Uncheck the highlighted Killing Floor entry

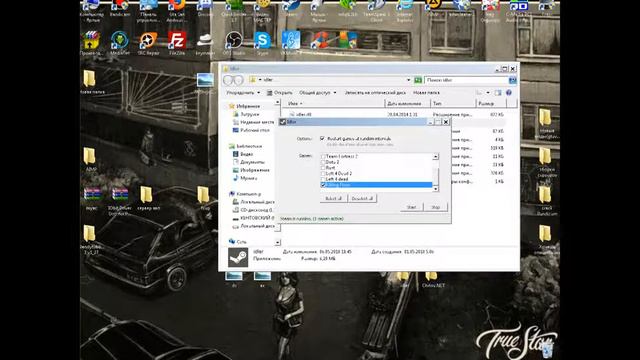point(323,185)
